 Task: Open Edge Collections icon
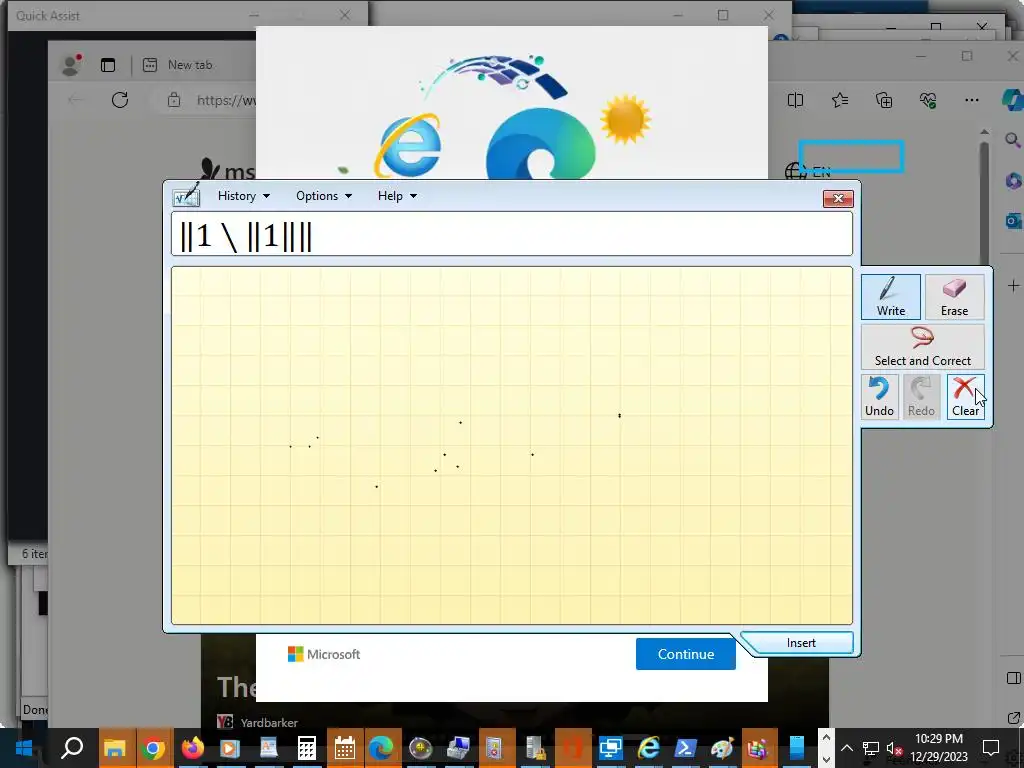(x=884, y=100)
